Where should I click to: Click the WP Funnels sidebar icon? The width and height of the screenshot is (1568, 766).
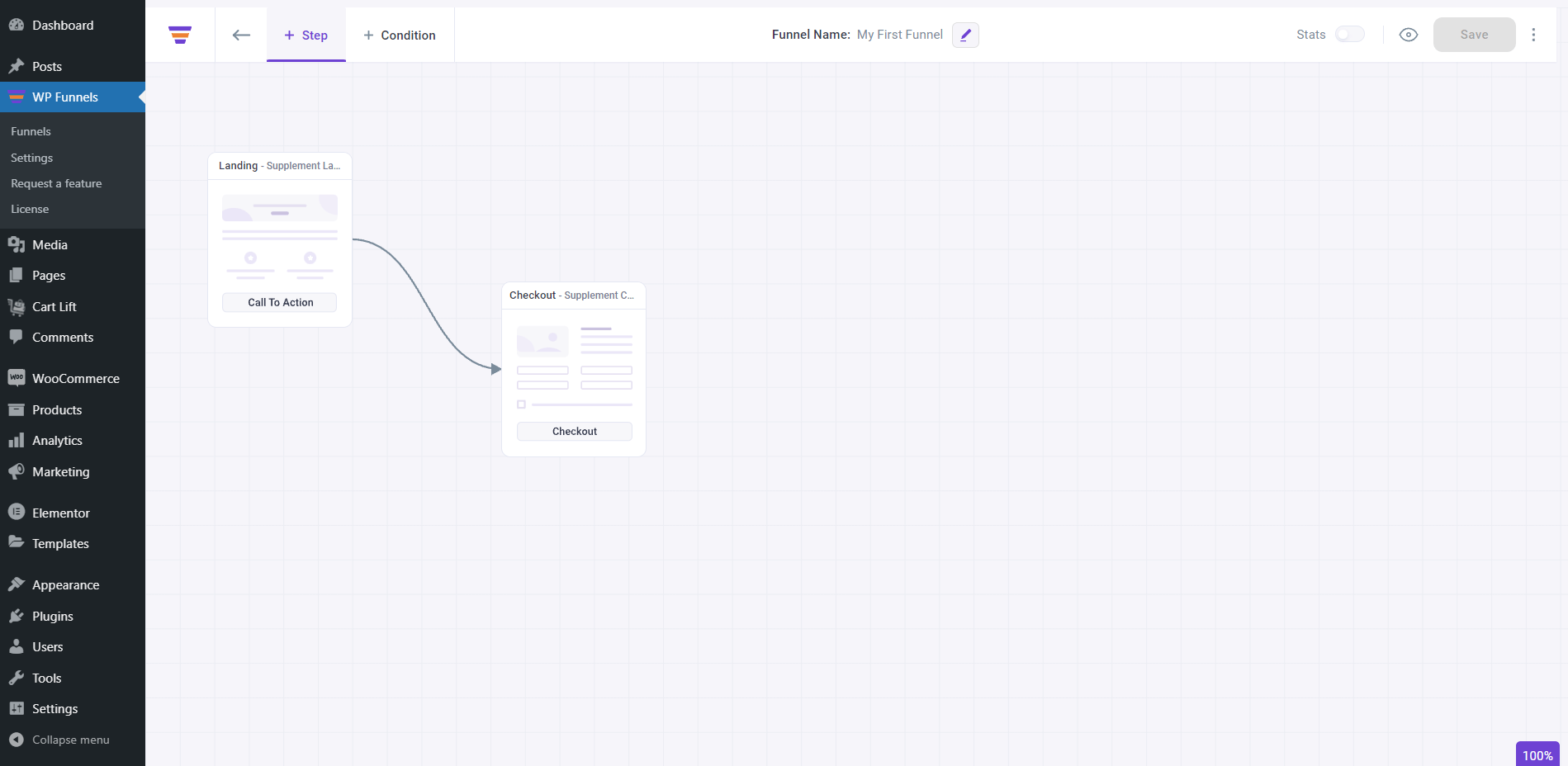[x=17, y=97]
